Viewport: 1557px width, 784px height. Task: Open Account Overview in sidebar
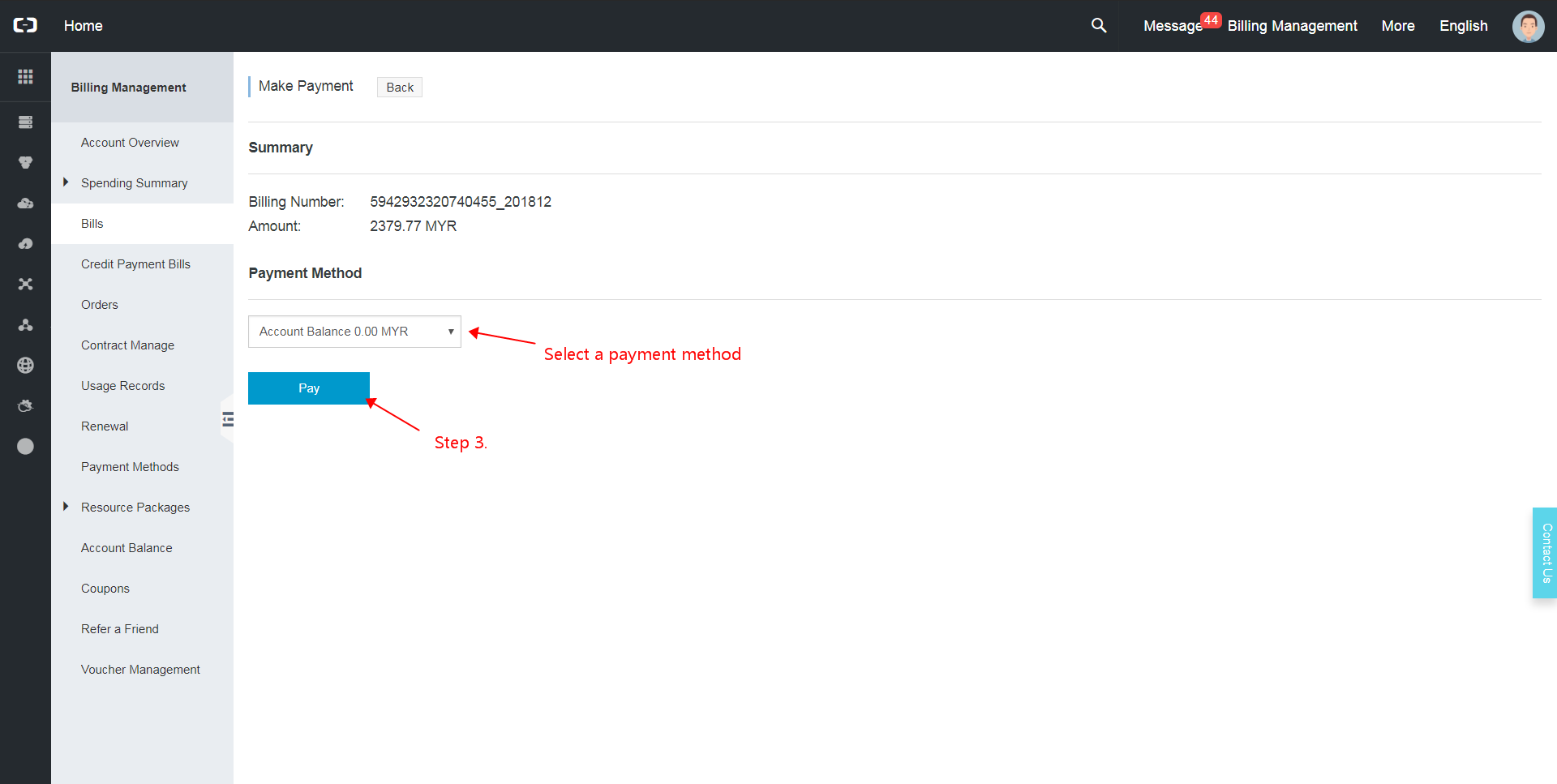[x=130, y=143]
